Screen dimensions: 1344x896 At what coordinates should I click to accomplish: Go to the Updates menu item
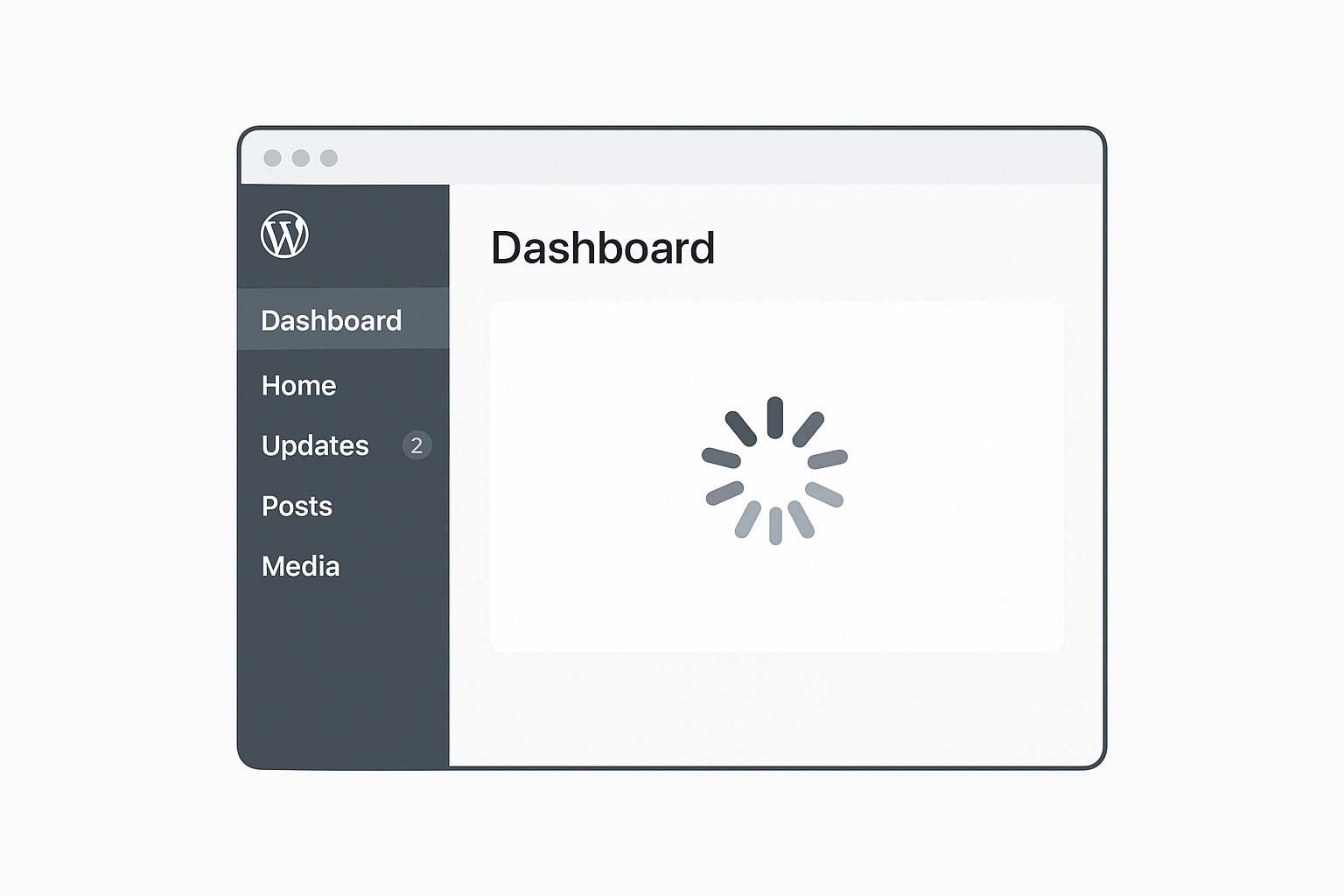click(x=315, y=445)
